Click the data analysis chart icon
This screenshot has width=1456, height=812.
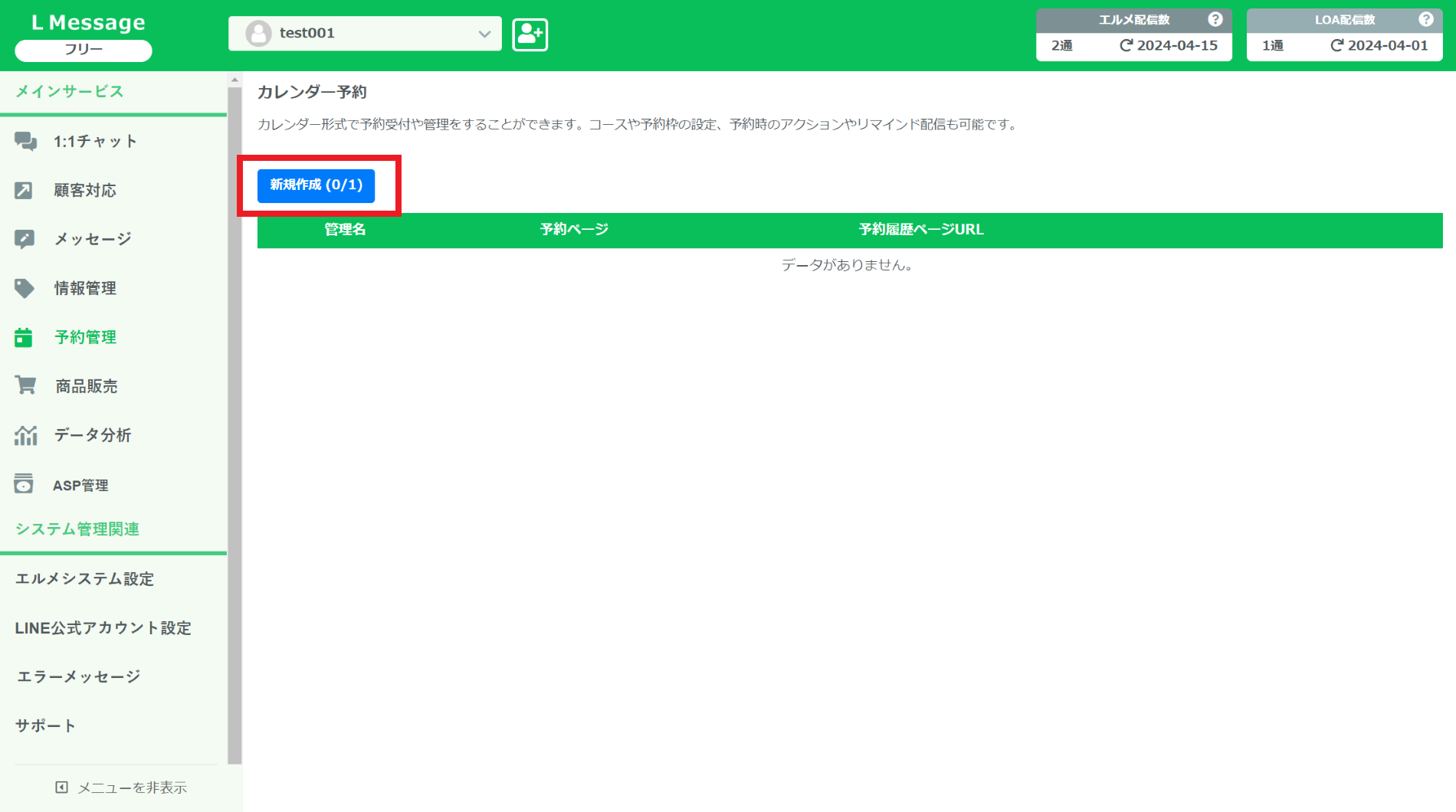tap(25, 435)
